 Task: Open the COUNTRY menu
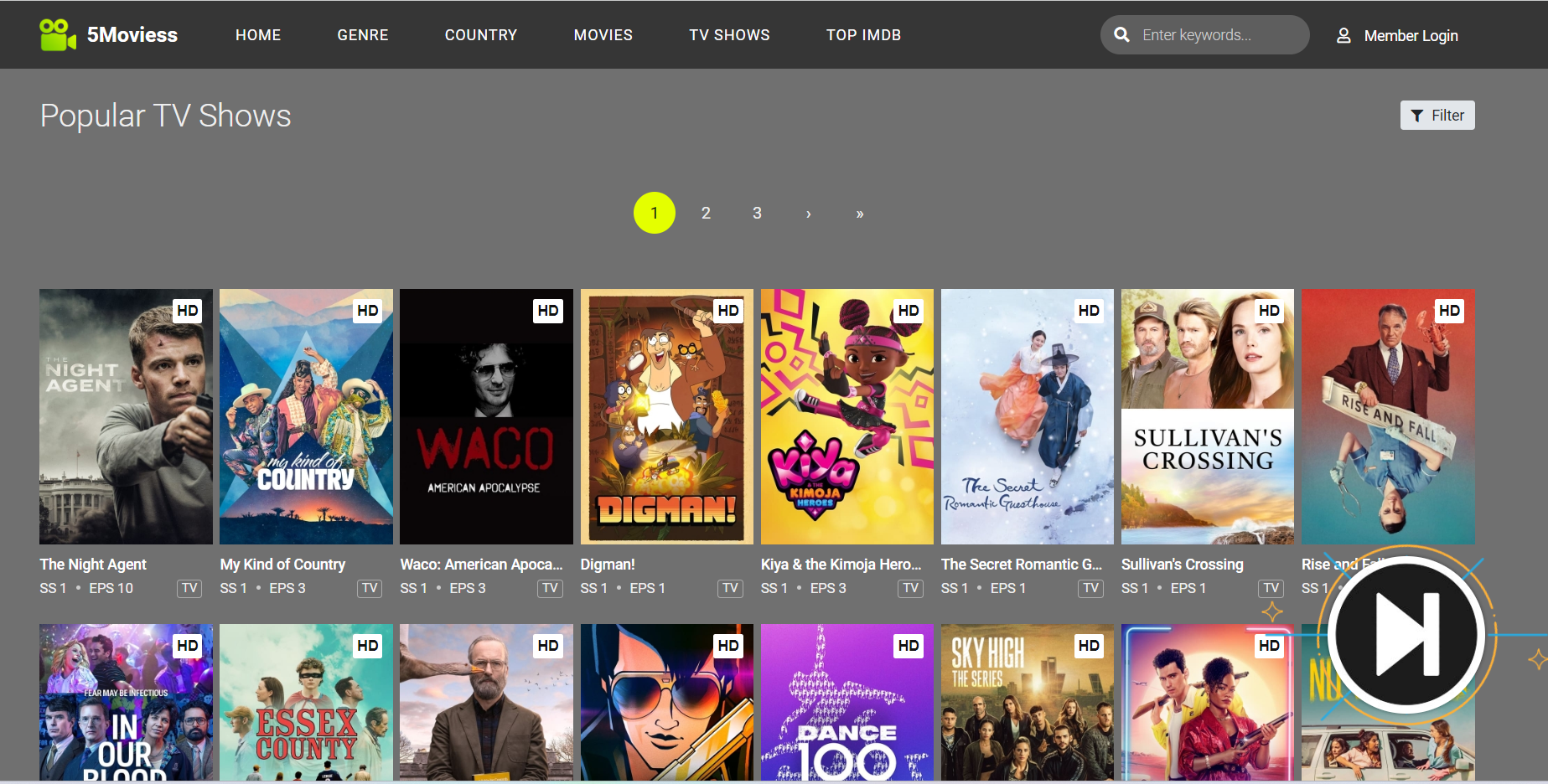pos(481,35)
